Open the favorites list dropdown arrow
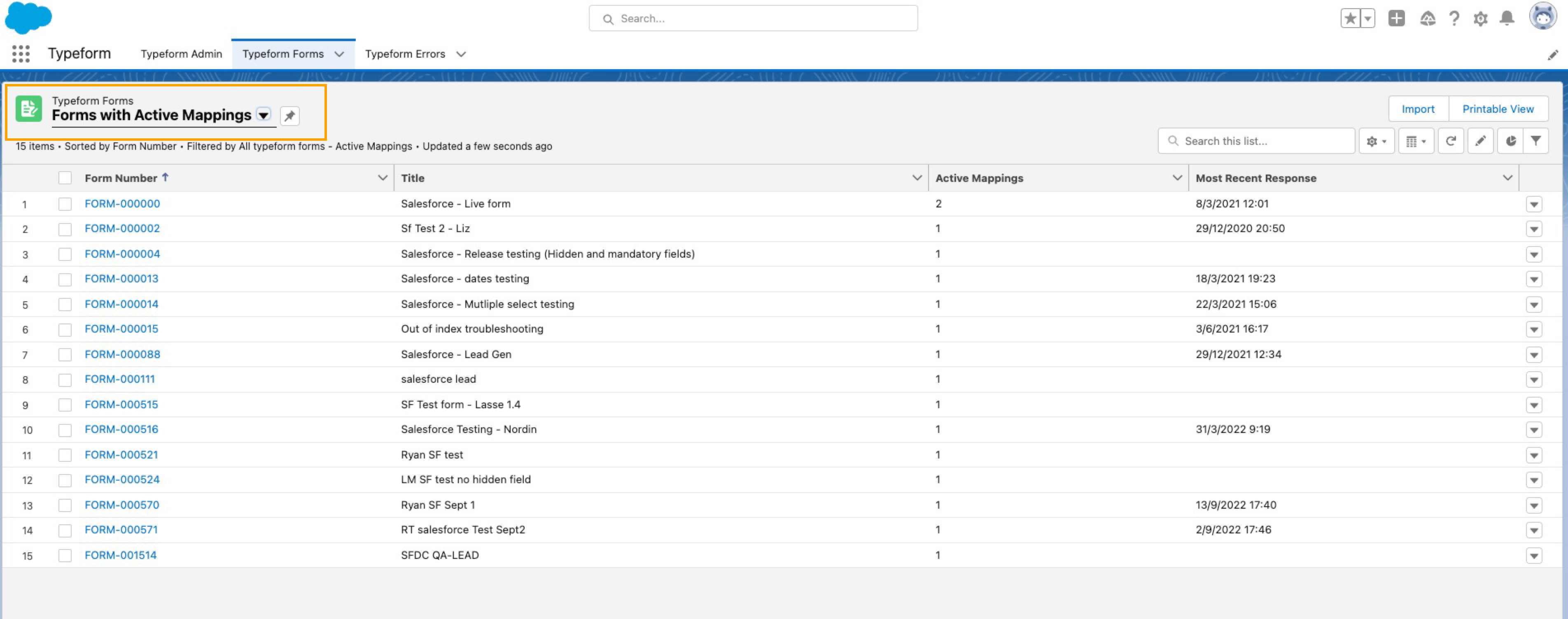1568x619 pixels. (1367, 18)
